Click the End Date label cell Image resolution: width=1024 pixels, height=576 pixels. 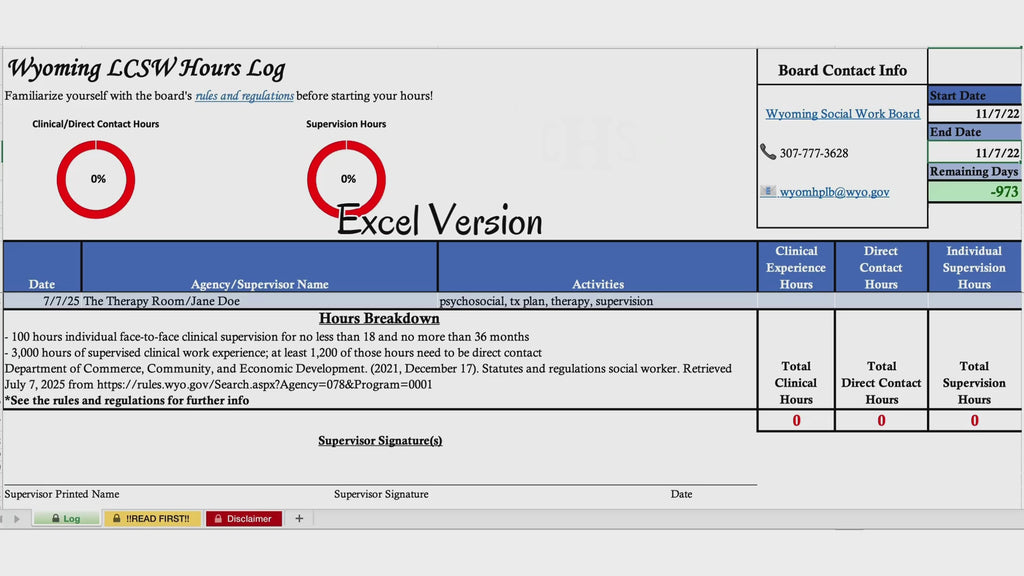coord(974,132)
